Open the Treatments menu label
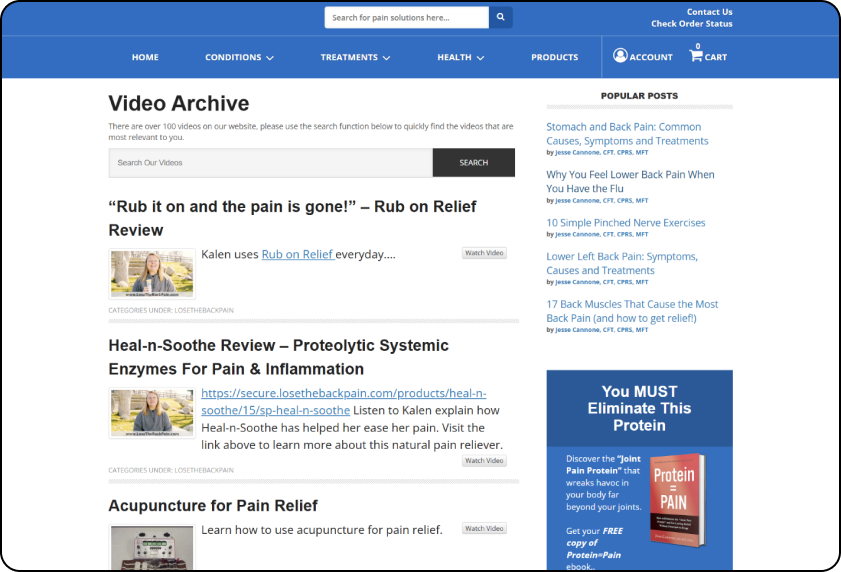 [x=349, y=57]
